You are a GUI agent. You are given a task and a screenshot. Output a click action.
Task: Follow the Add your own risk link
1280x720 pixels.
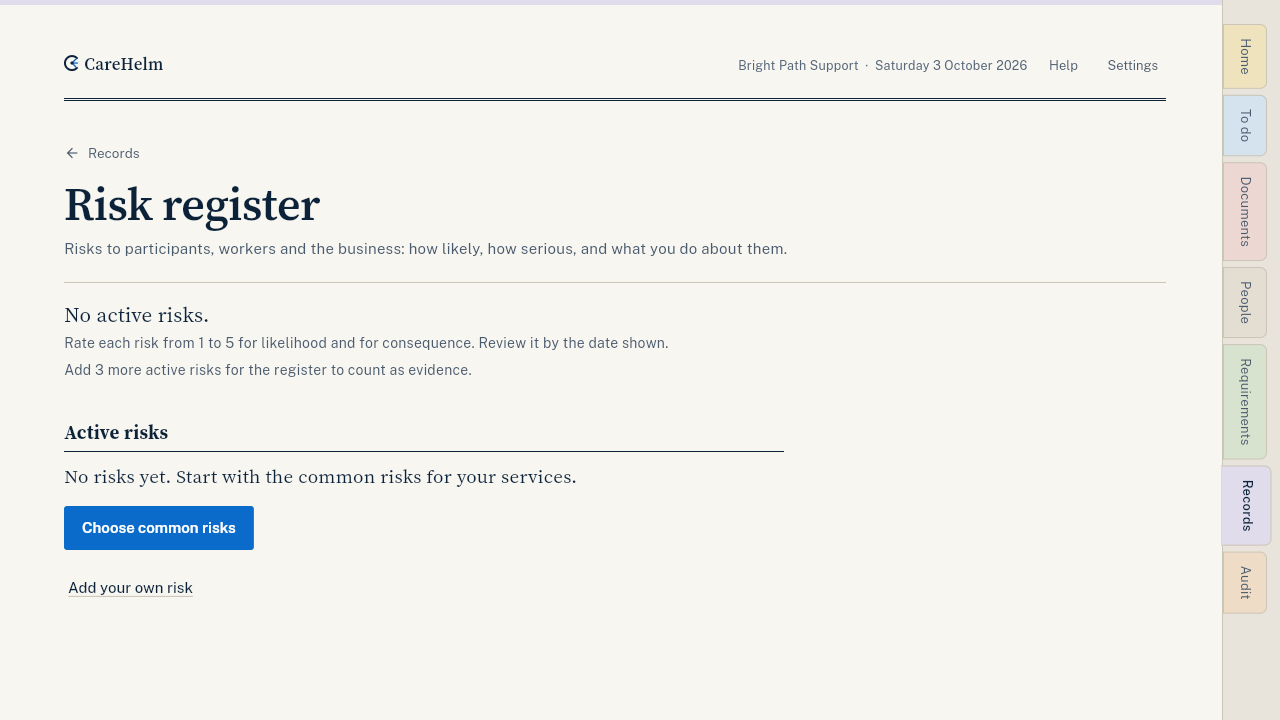tap(130, 588)
